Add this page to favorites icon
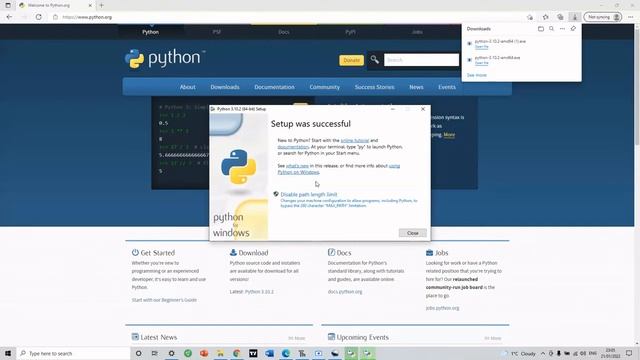The image size is (640, 360). coord(530,17)
